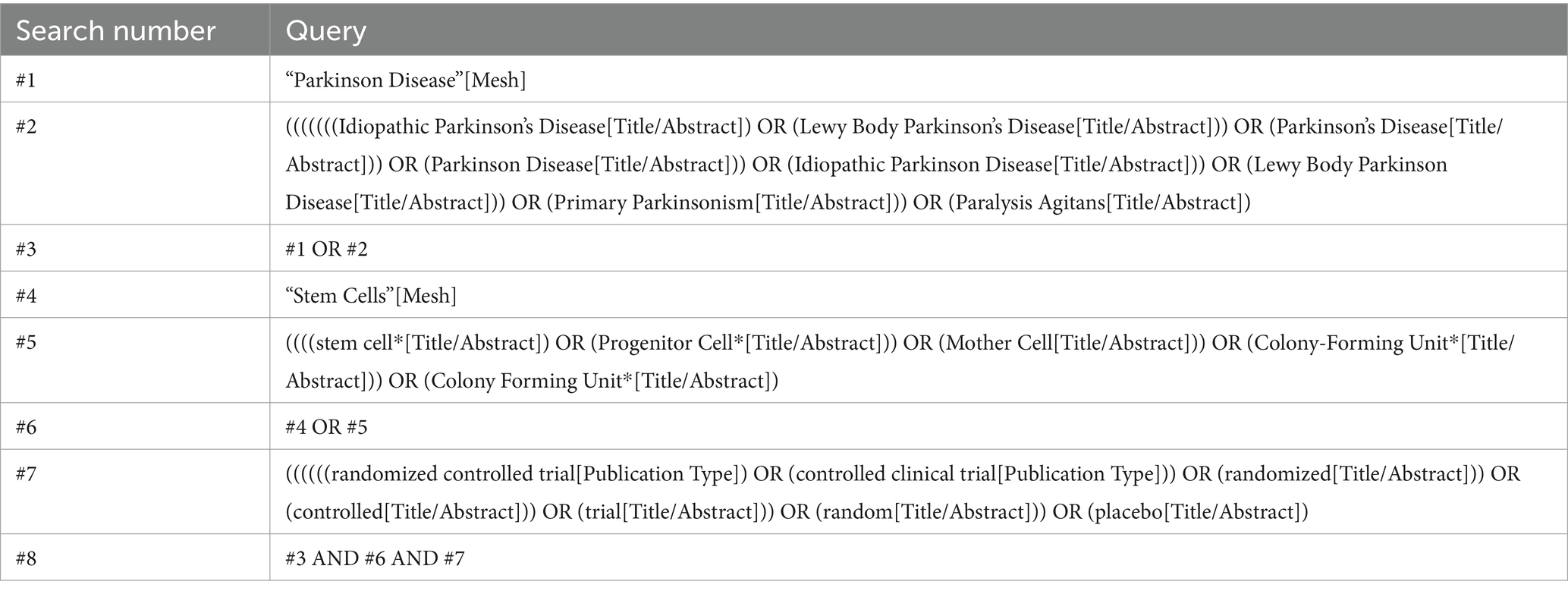This screenshot has height=594, width=1568.
Task: Click the "Search number" column header
Action: click(x=115, y=31)
